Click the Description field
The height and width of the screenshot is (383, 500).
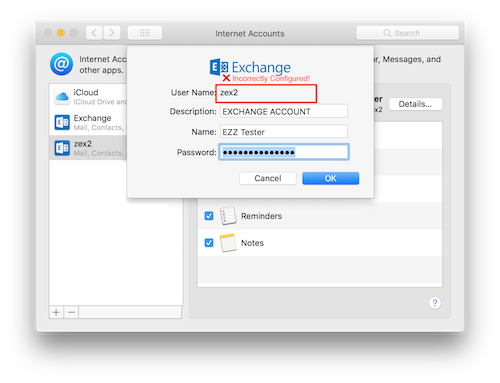(x=284, y=111)
